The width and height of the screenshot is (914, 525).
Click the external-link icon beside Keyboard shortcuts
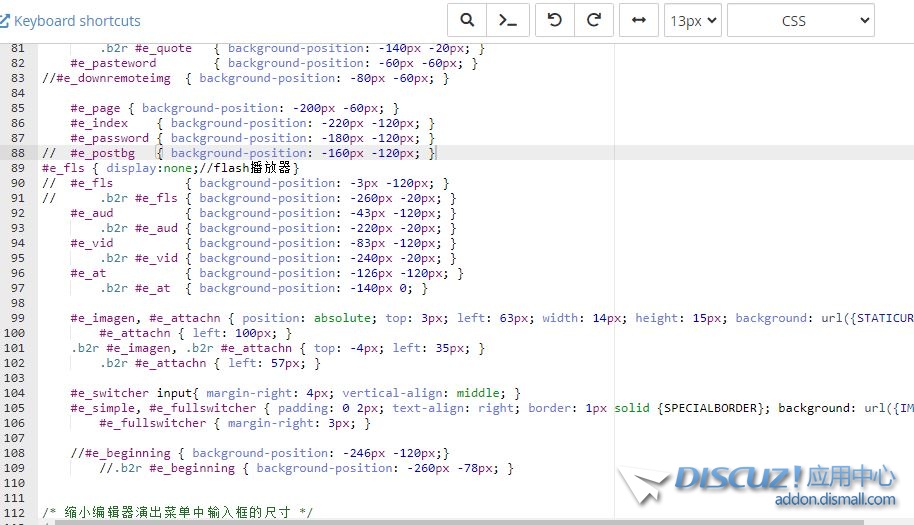pyautogui.click(x=5, y=21)
